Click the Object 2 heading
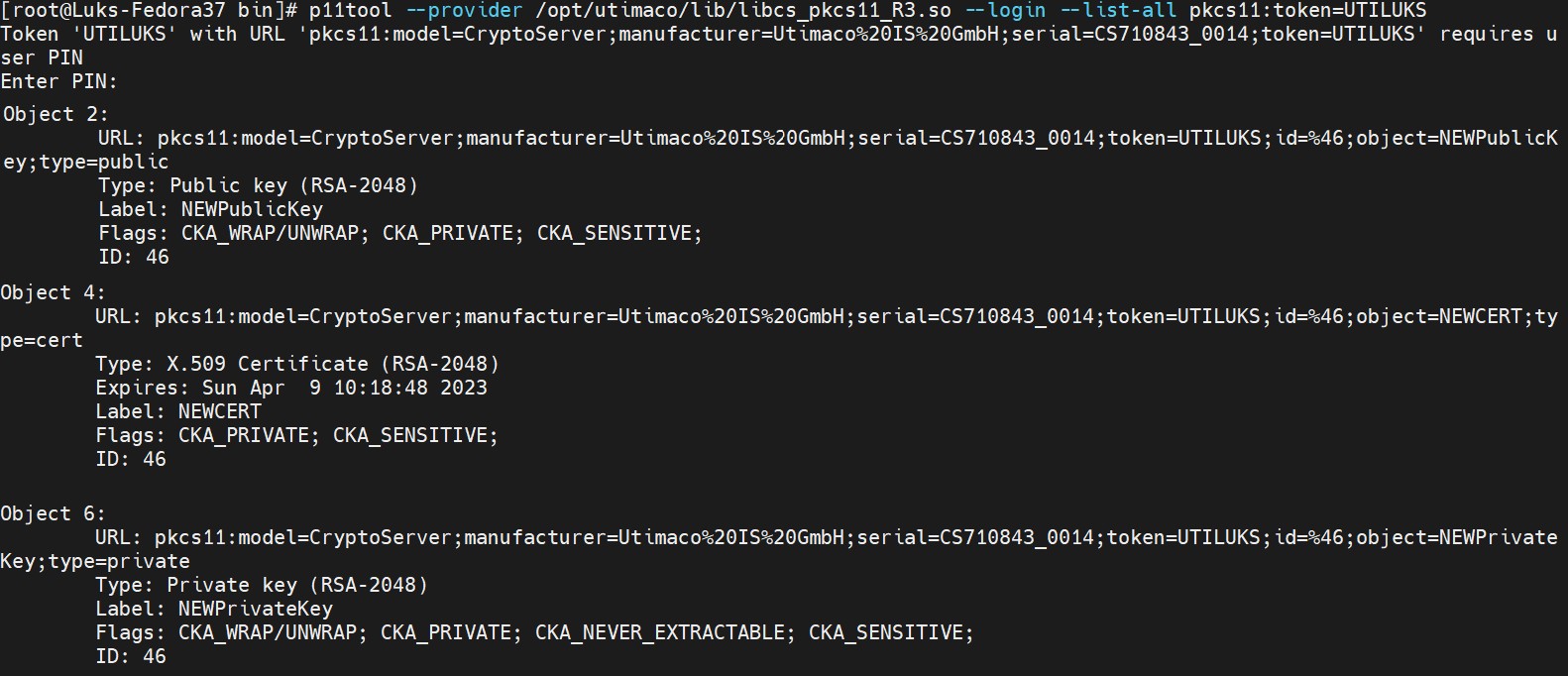The width and height of the screenshot is (1568, 676). pyautogui.click(x=56, y=114)
